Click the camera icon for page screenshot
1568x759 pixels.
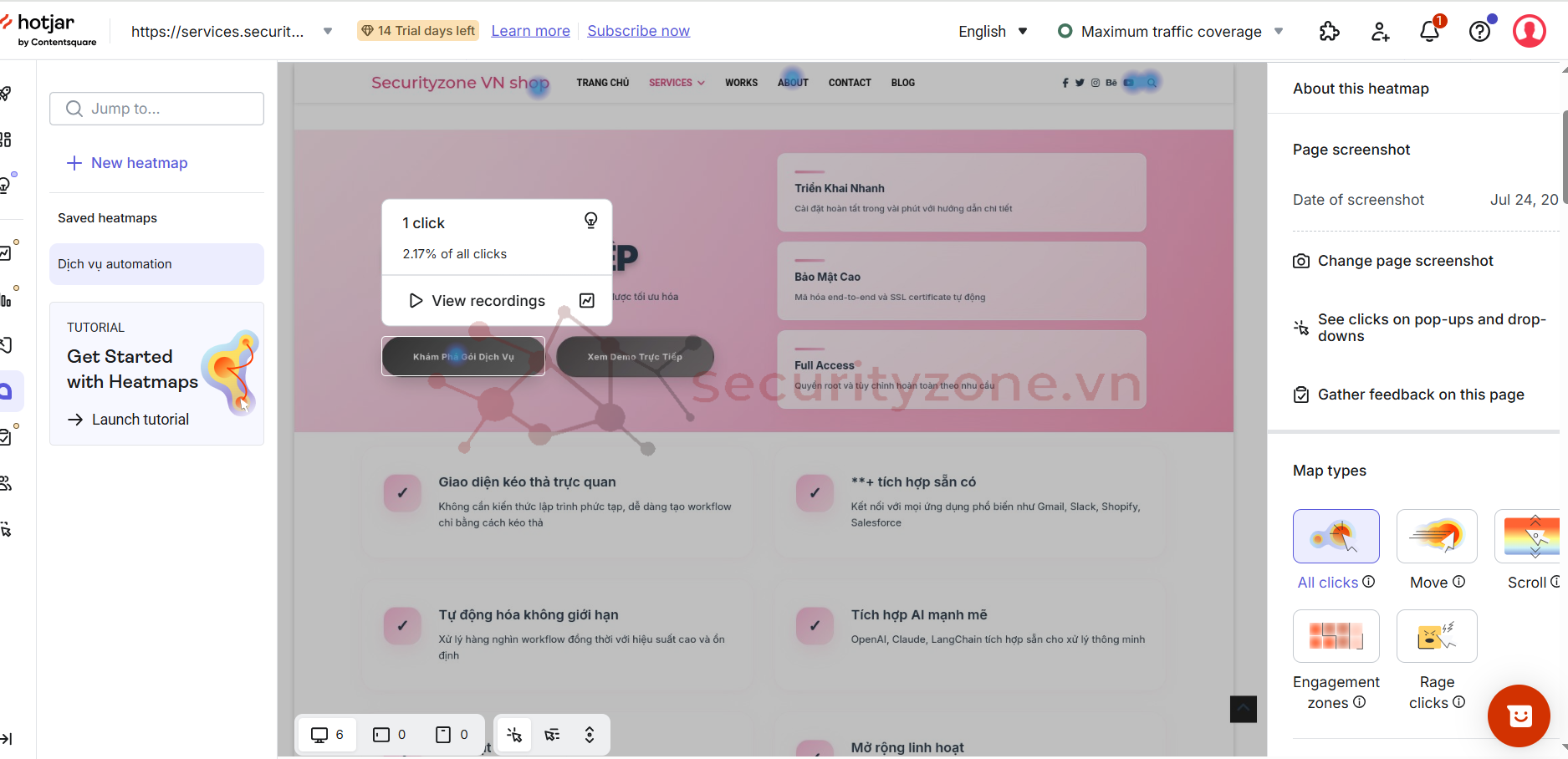coord(1301,261)
